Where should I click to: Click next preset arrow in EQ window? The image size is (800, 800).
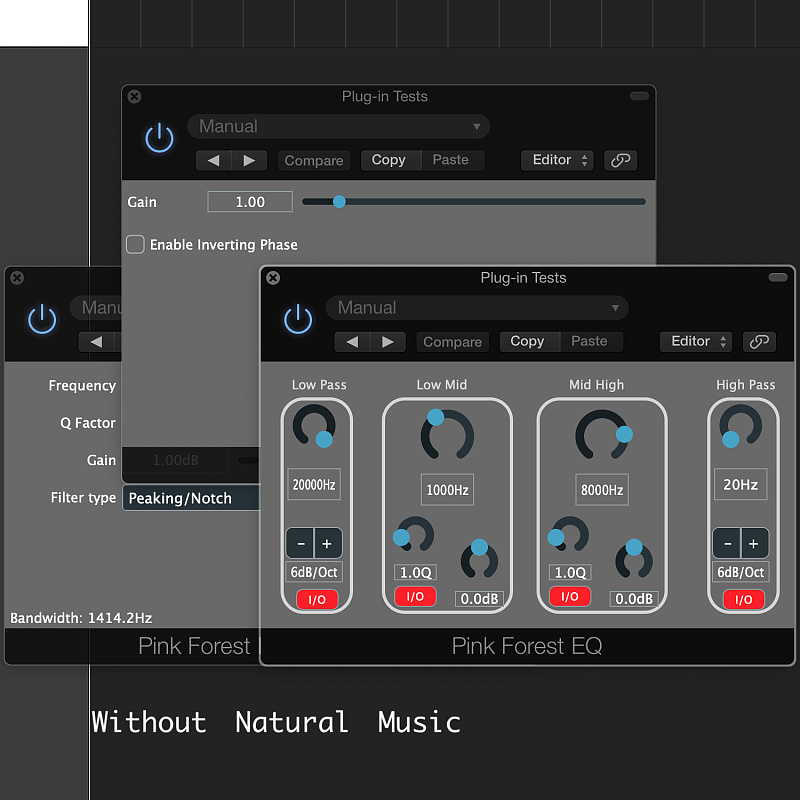point(388,342)
